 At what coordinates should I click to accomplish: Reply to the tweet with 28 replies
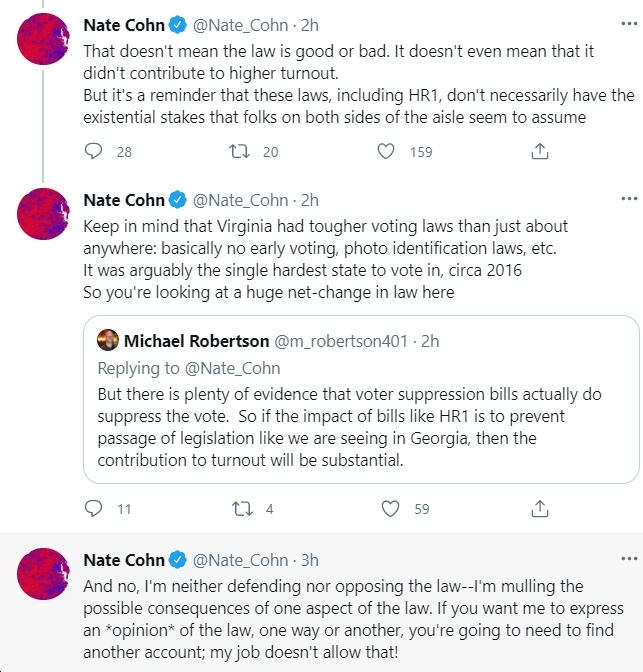(x=93, y=151)
